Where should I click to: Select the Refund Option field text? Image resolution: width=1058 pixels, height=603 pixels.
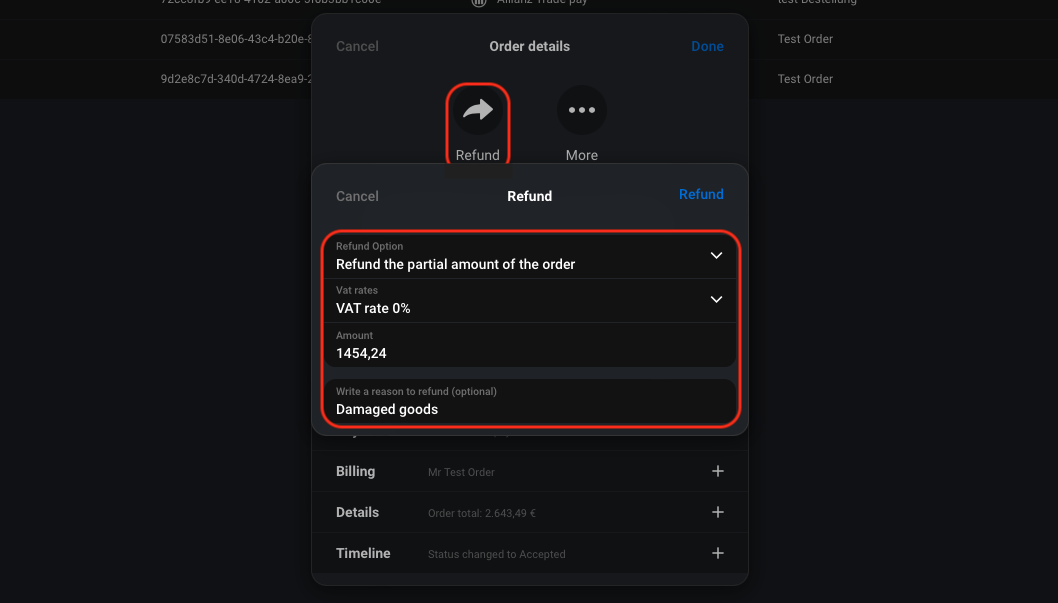click(455, 264)
